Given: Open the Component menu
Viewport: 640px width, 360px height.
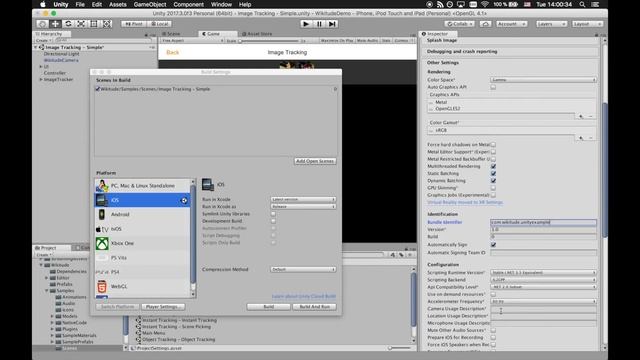Looking at the screenshot, I should click(188, 4).
